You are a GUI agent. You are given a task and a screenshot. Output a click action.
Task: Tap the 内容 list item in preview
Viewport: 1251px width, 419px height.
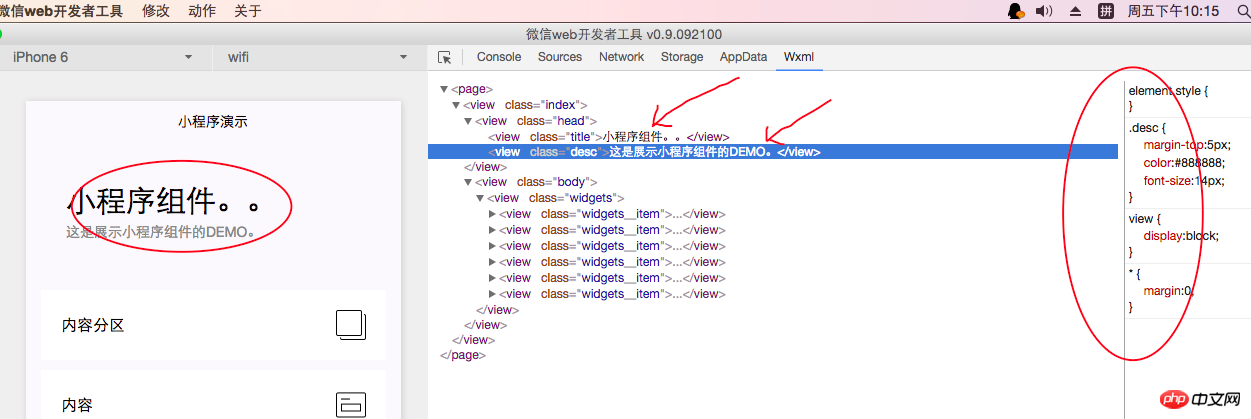pos(213,395)
